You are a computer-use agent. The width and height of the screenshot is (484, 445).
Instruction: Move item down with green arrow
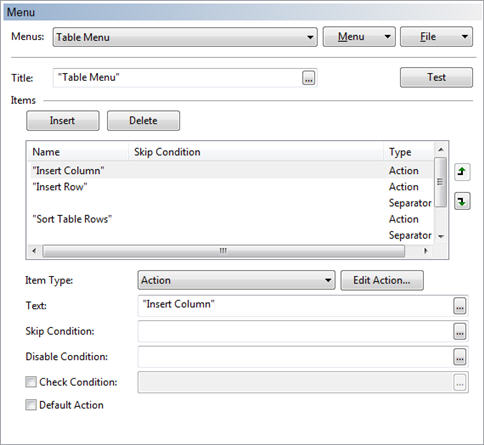[x=462, y=201]
